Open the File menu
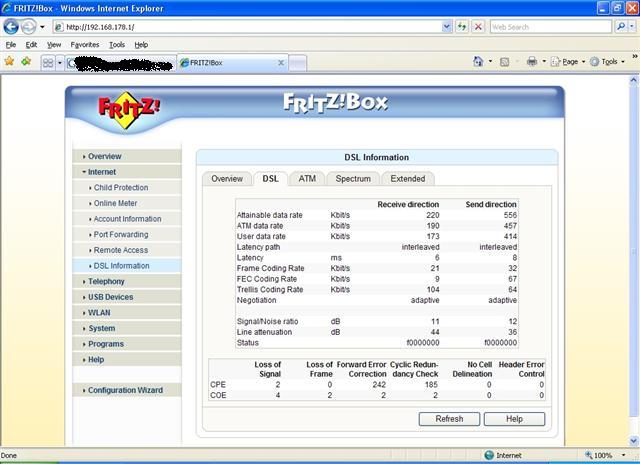The width and height of the screenshot is (640, 464). pos(11,44)
